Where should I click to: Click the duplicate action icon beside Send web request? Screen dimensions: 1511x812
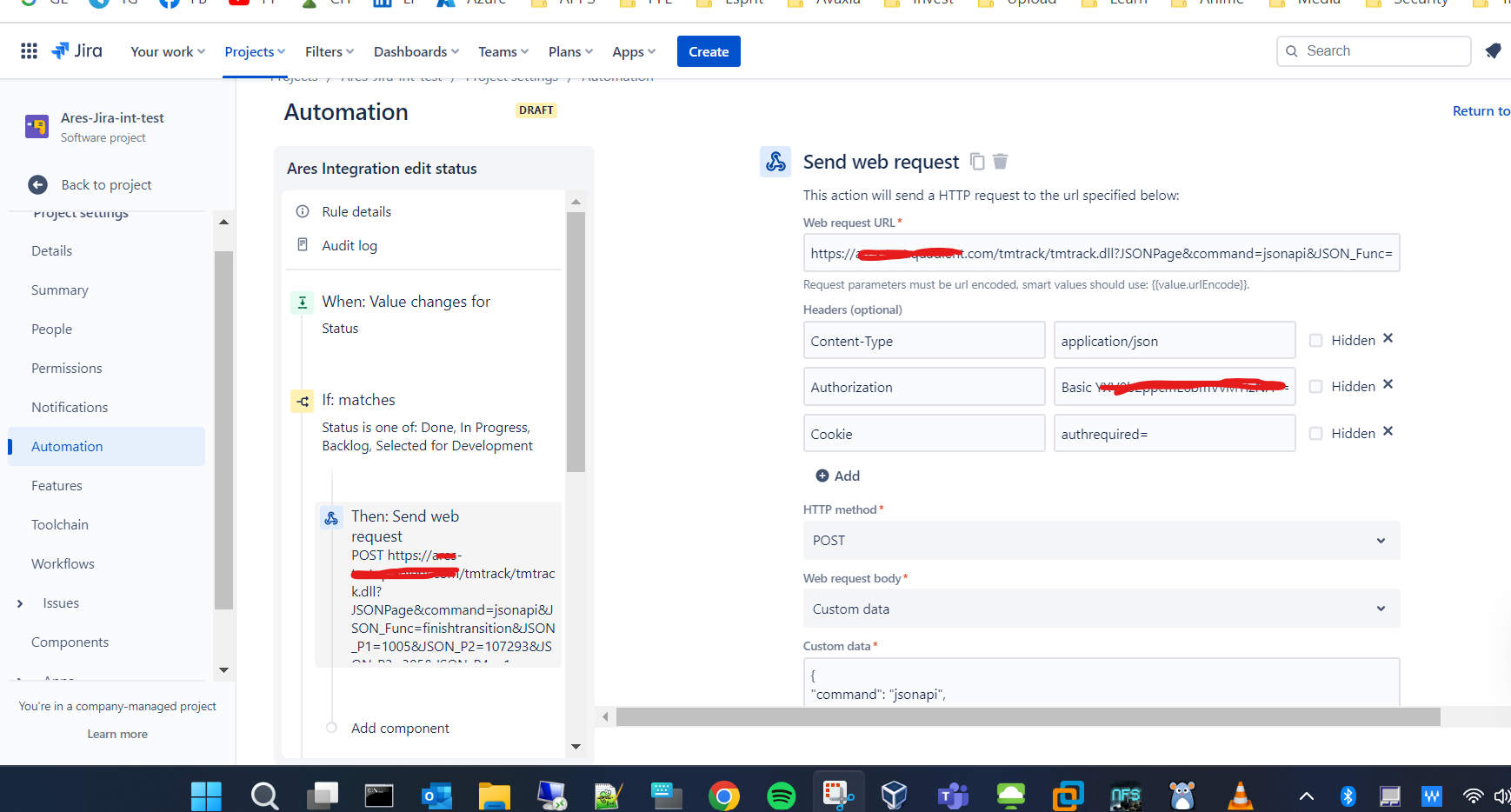pyautogui.click(x=977, y=162)
